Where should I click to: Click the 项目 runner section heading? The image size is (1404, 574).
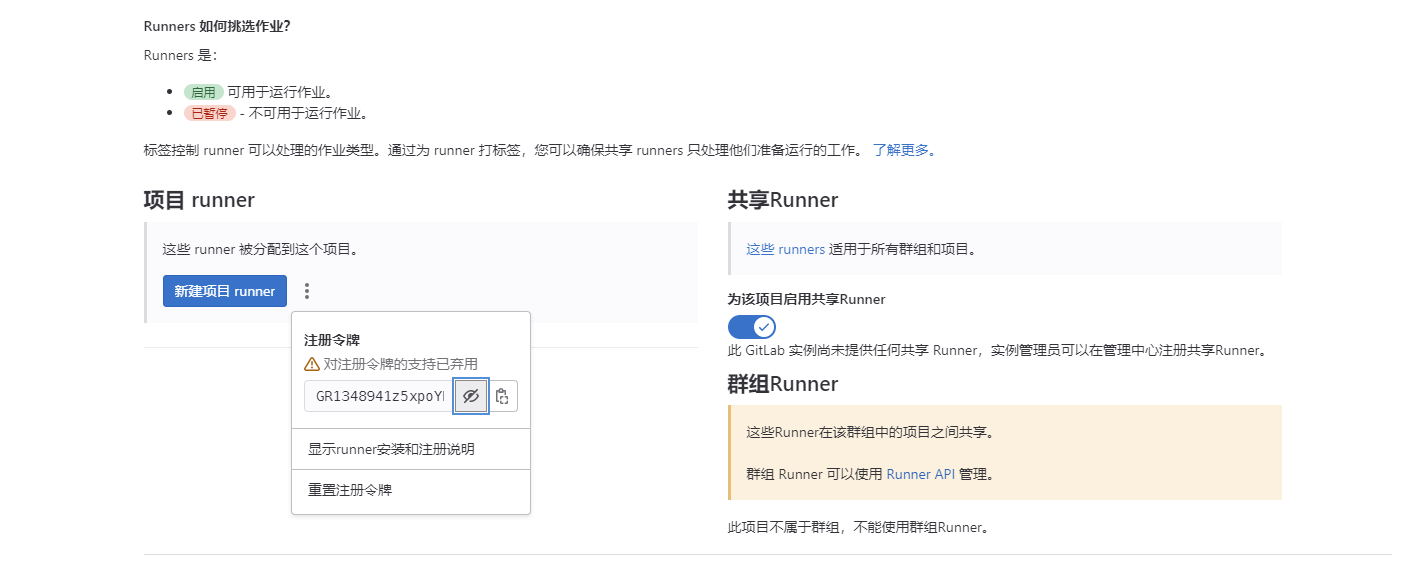199,200
